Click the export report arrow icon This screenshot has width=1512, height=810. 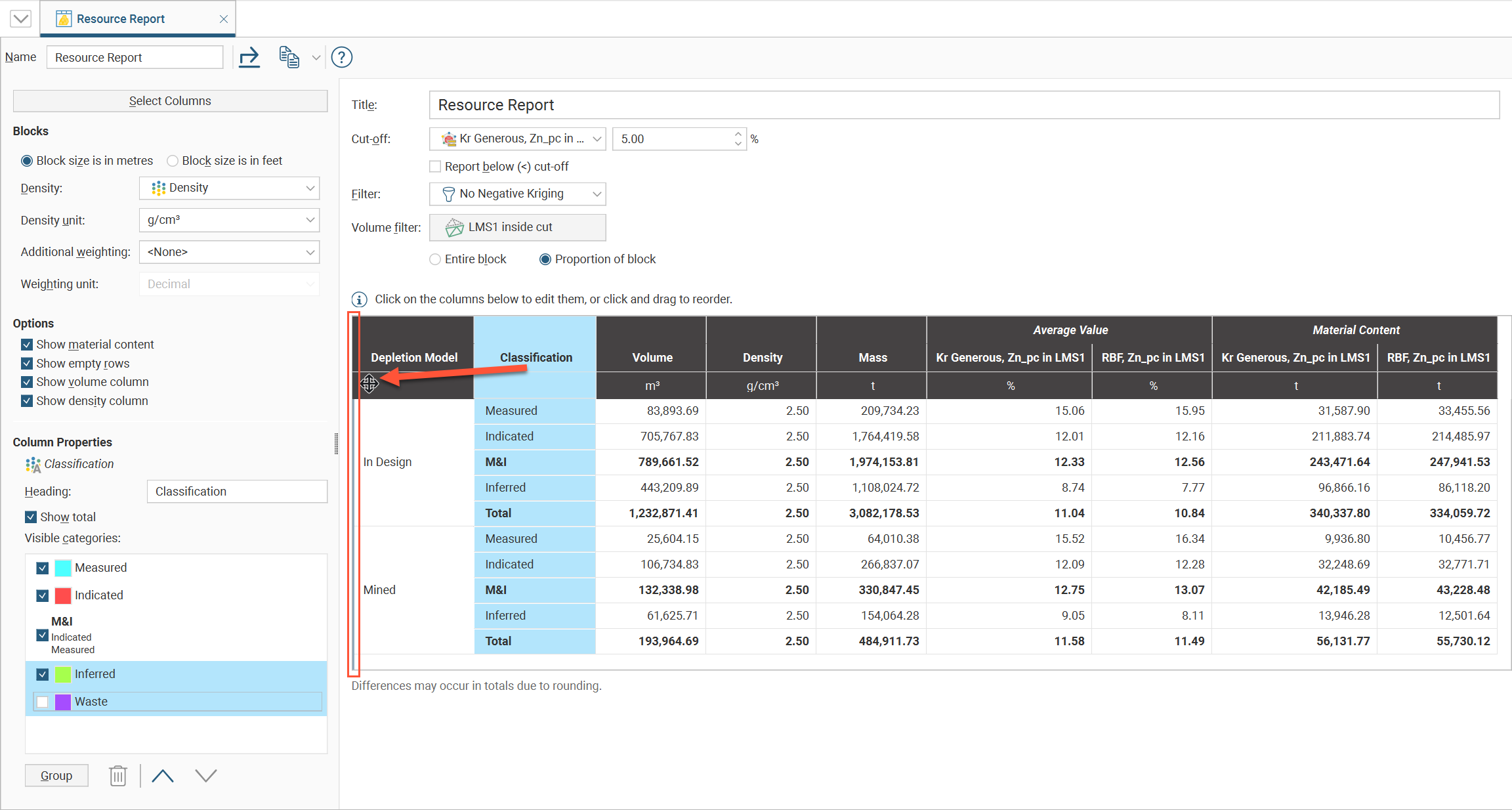(249, 58)
